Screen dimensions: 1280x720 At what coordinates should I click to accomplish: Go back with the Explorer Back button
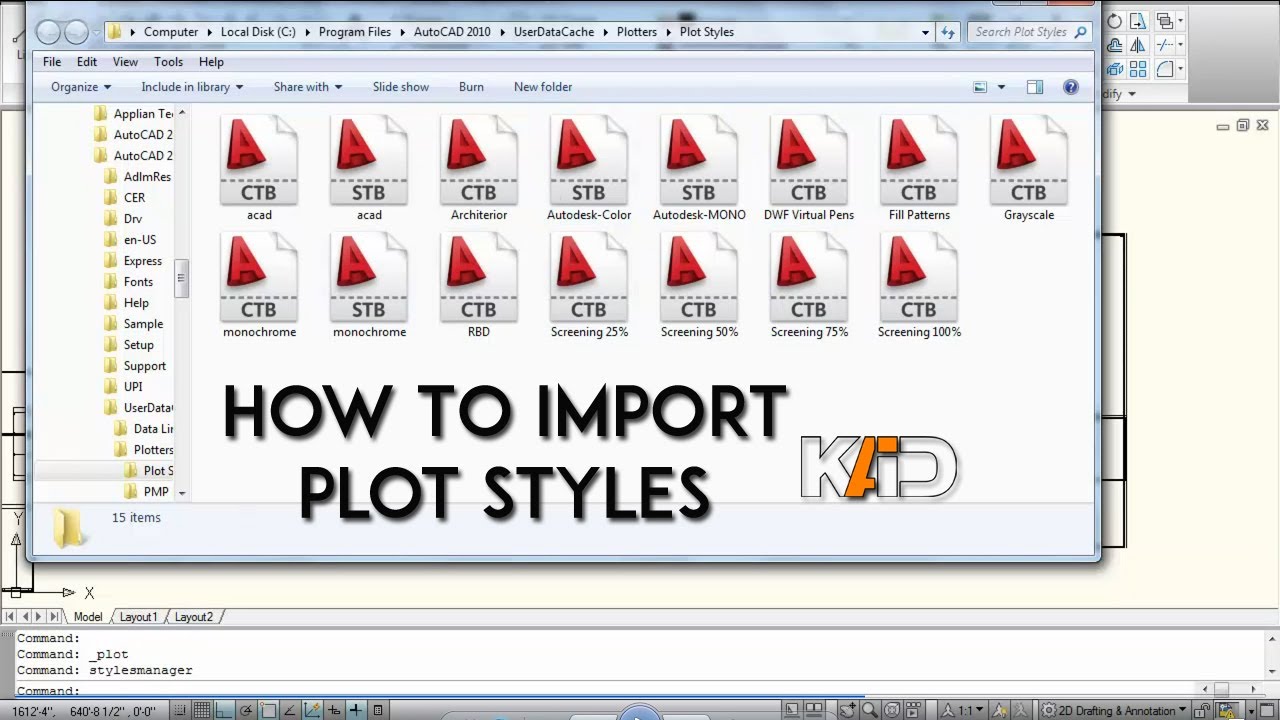49,32
